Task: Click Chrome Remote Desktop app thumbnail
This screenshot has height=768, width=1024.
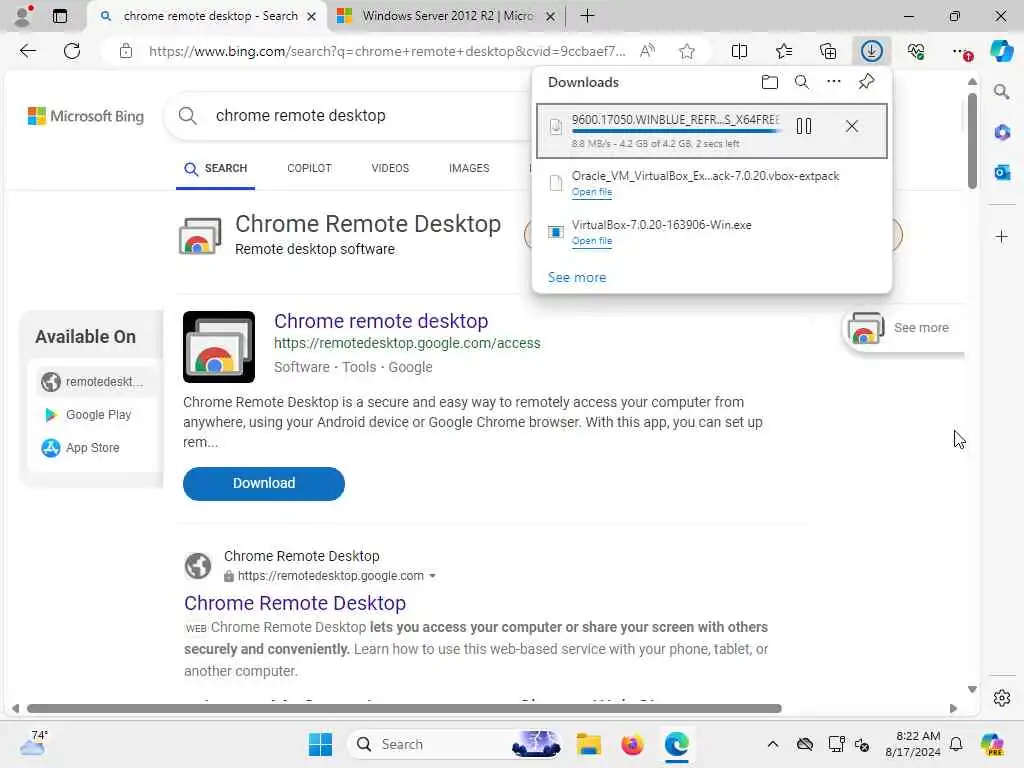Action: tap(219, 347)
